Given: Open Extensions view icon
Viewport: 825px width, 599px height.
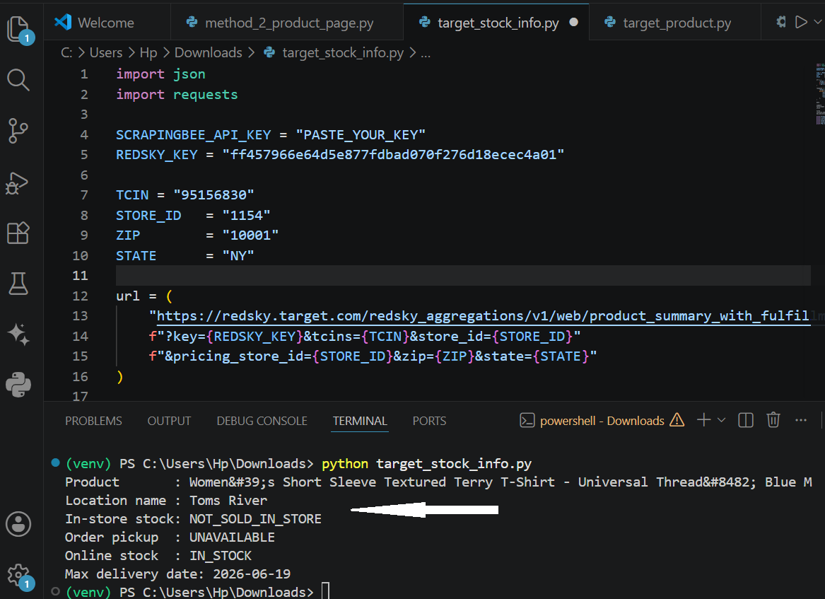Looking at the screenshot, I should [18, 233].
